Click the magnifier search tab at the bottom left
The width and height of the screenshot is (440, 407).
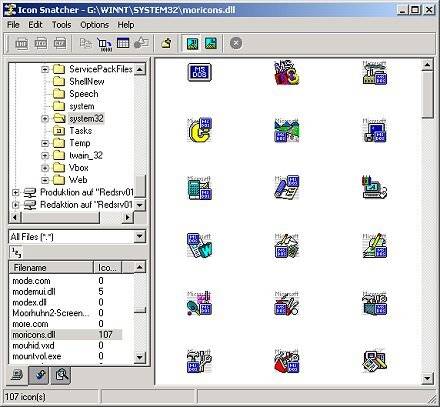pos(61,375)
